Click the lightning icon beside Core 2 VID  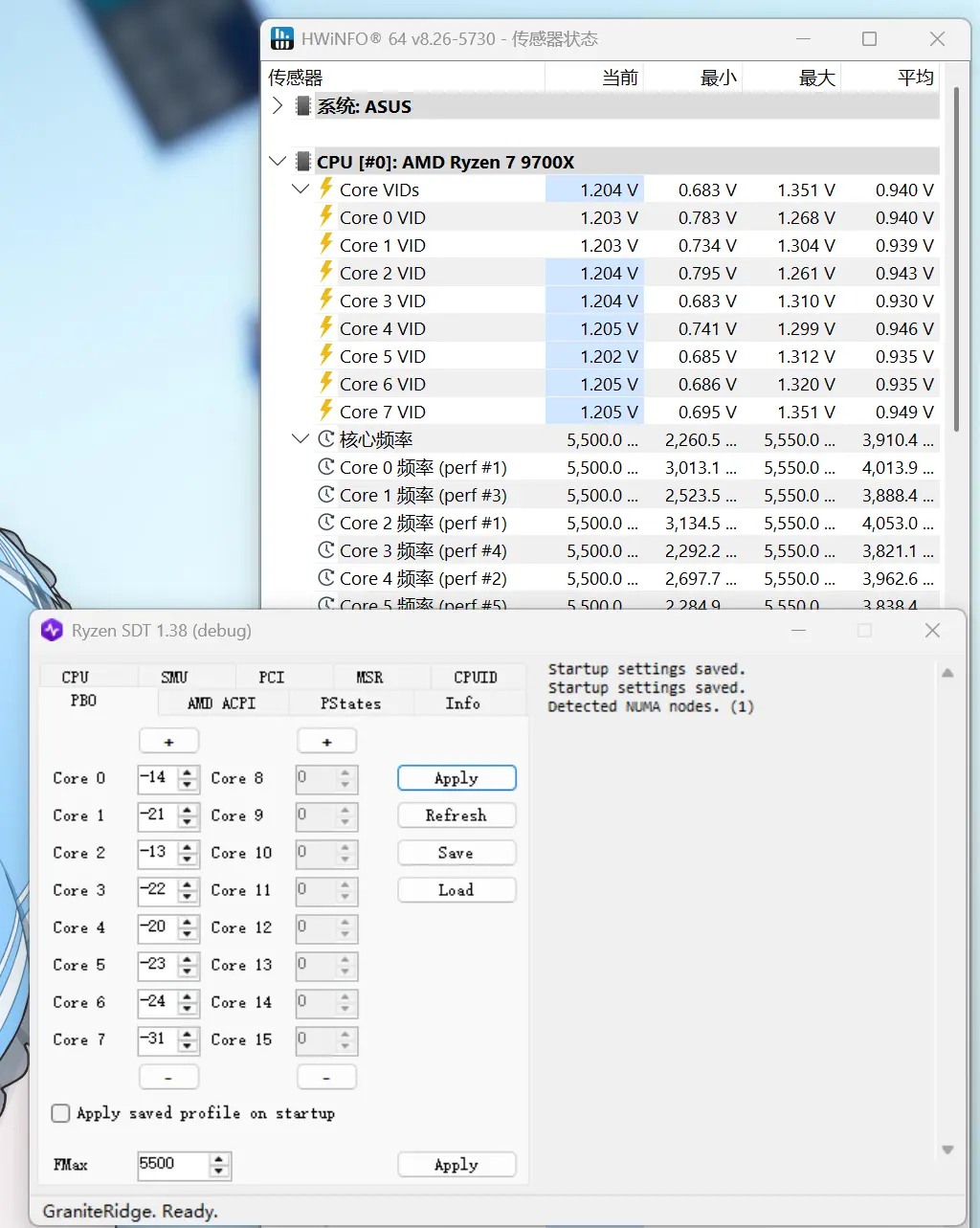pos(326,272)
